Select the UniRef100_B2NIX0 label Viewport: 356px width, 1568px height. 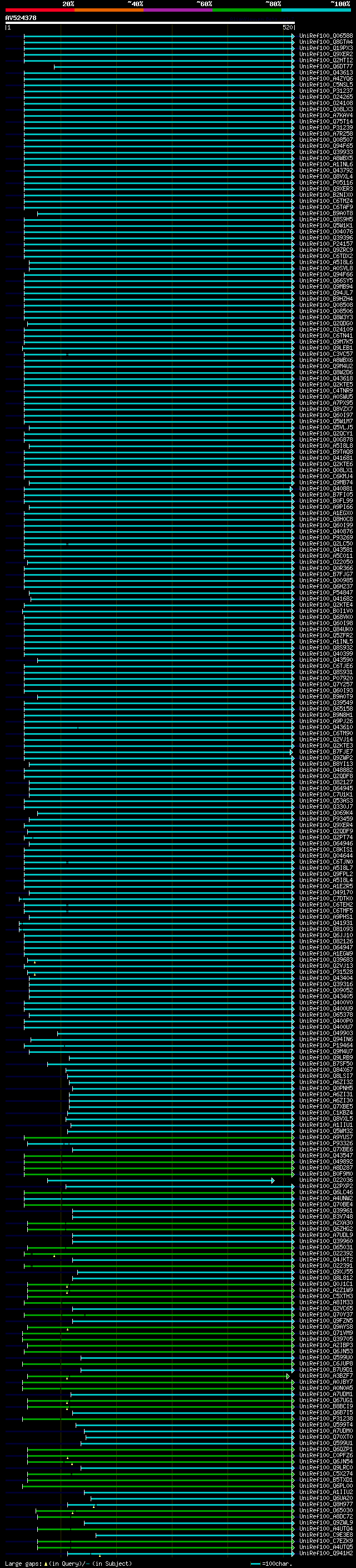326,195
